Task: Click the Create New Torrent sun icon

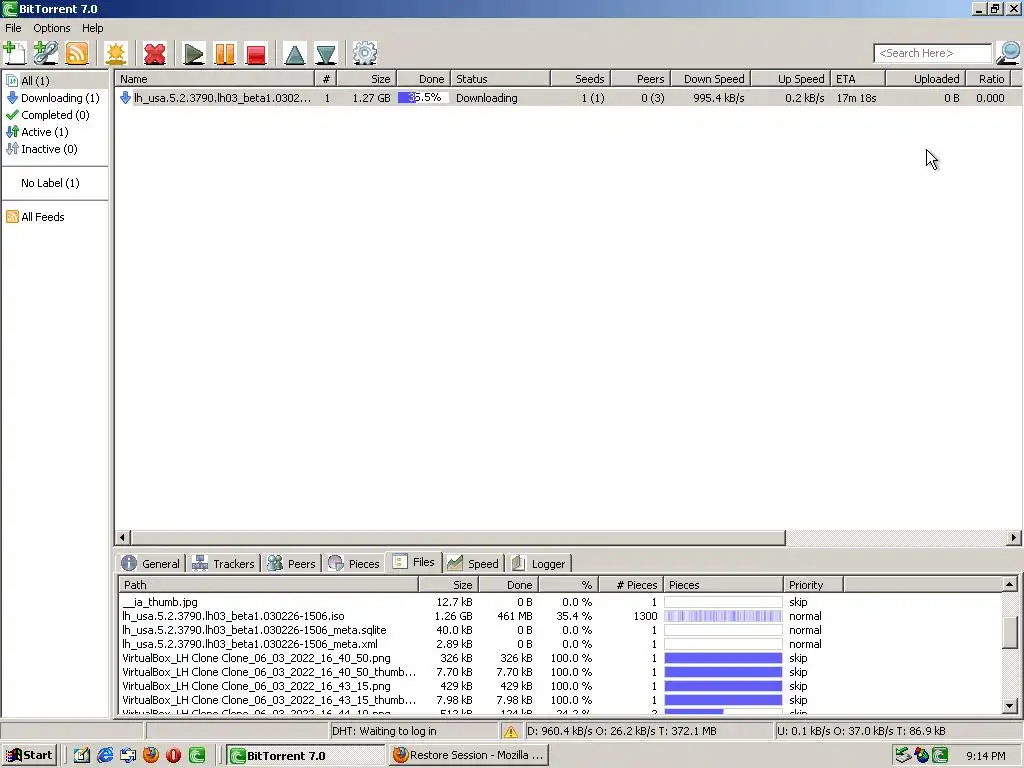Action: point(116,53)
